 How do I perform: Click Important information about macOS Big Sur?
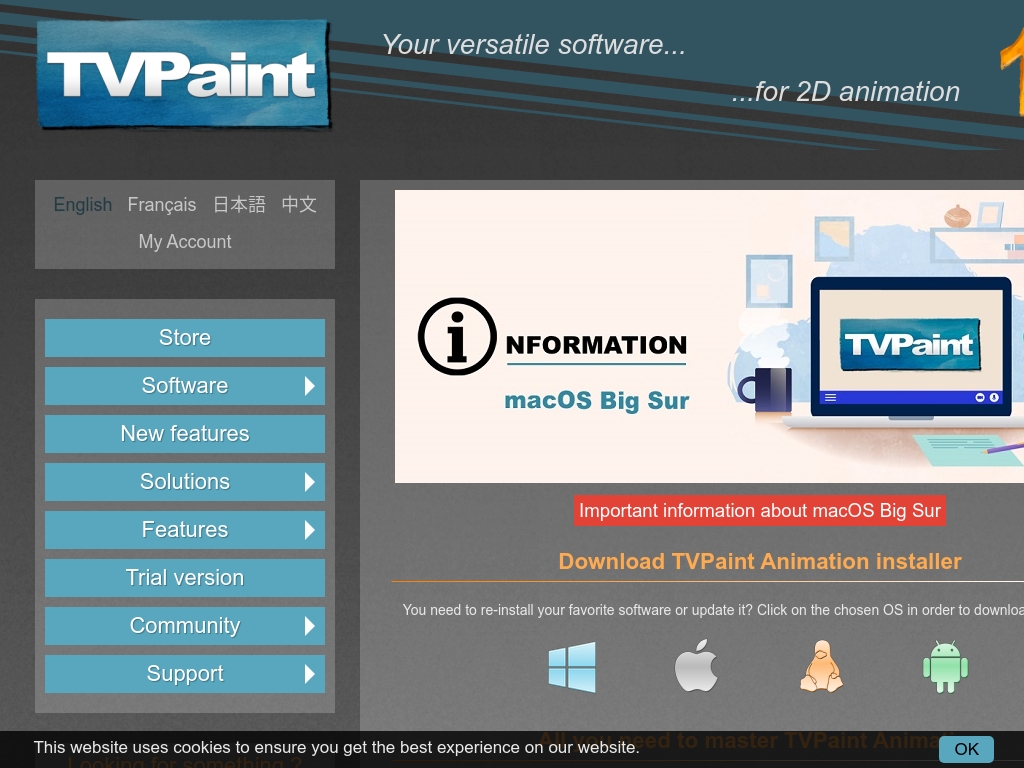760,511
